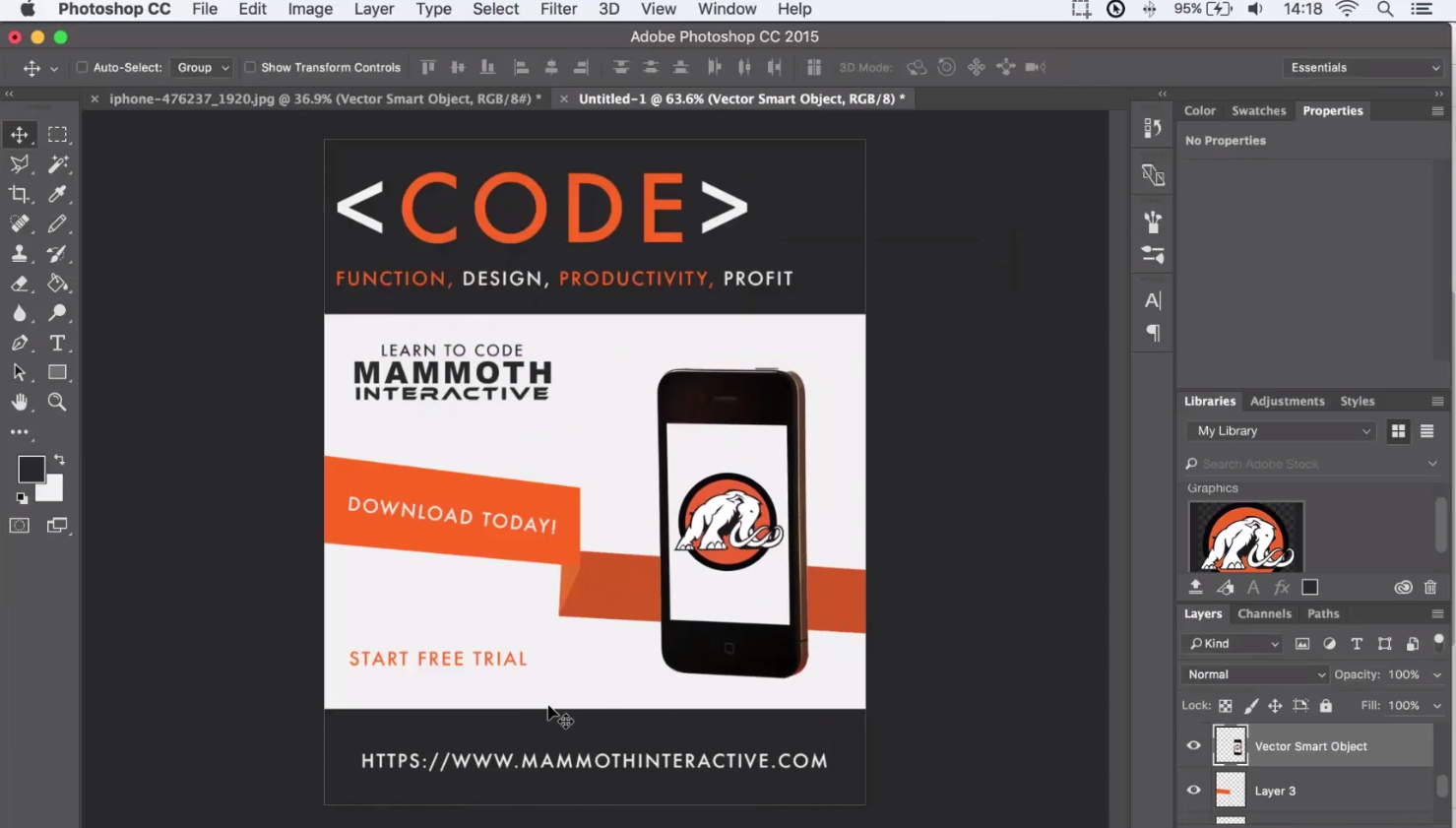The width and height of the screenshot is (1456, 828).
Task: Enable Show Transform Controls checkbox
Action: coord(250,68)
